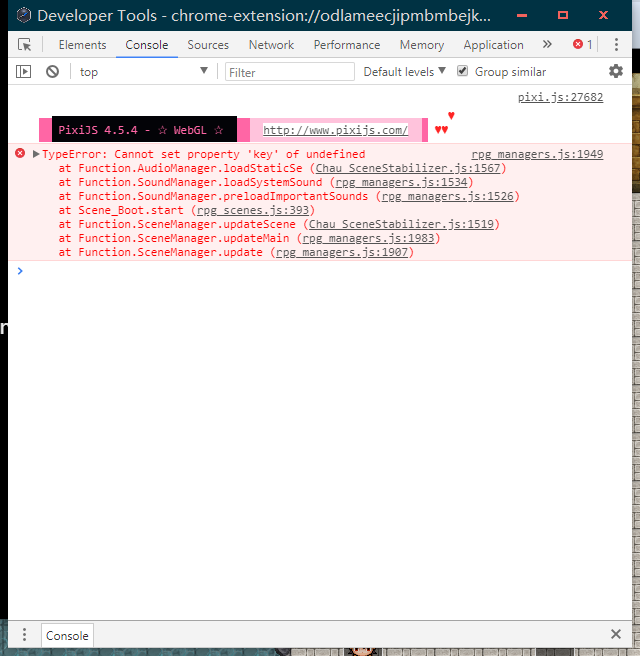The image size is (640, 656).
Task: Switch to the Elements tab
Action: point(82,45)
